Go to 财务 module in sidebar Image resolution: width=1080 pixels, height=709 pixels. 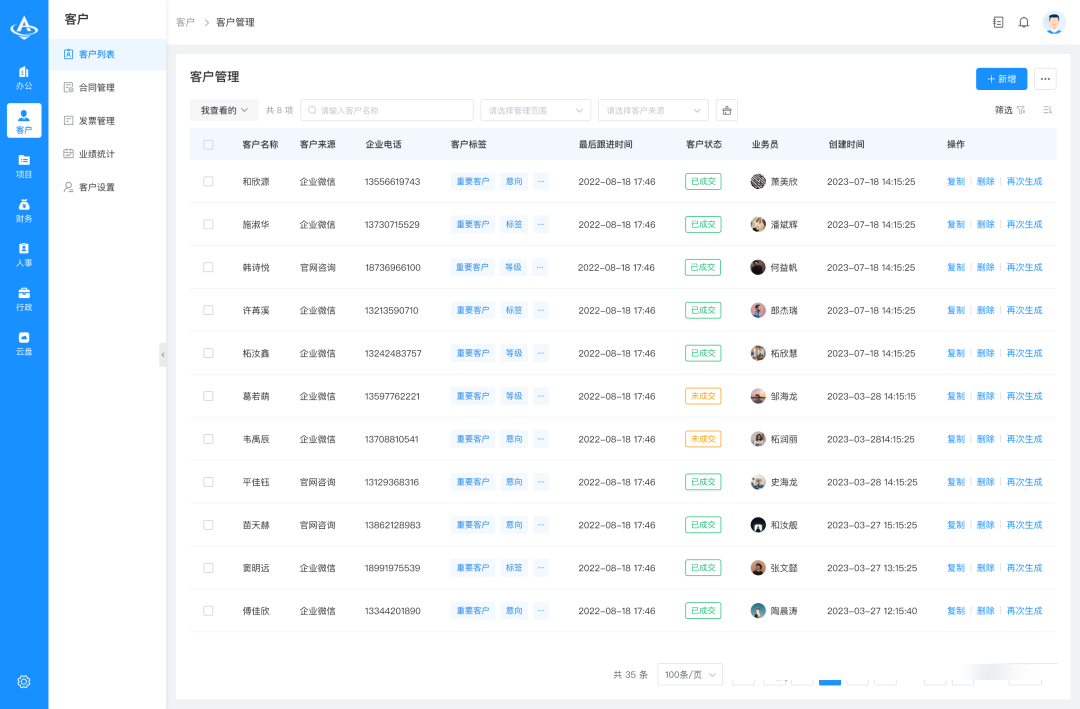point(24,210)
